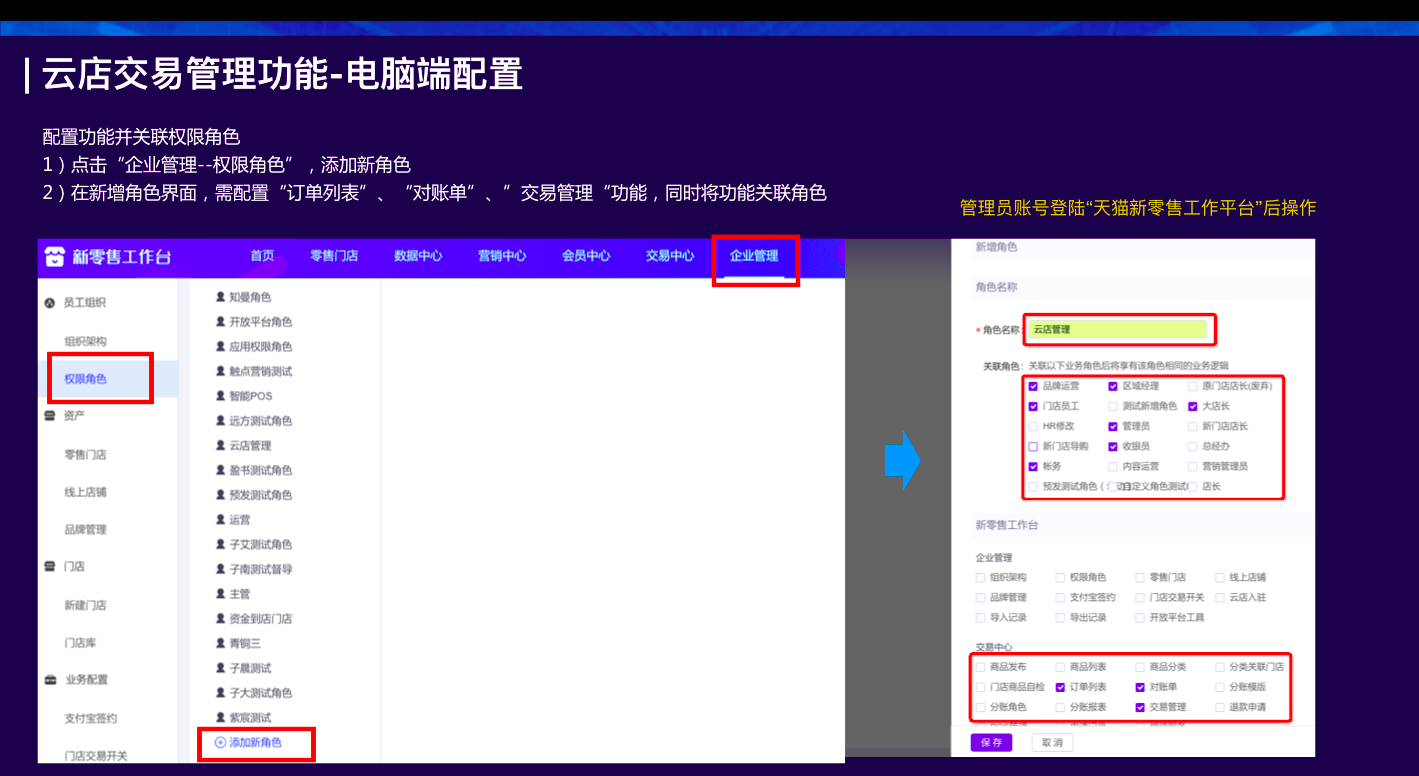This screenshot has height=776, width=1419.
Task: Click the 添加新角色 link text
Action: [x=256, y=743]
